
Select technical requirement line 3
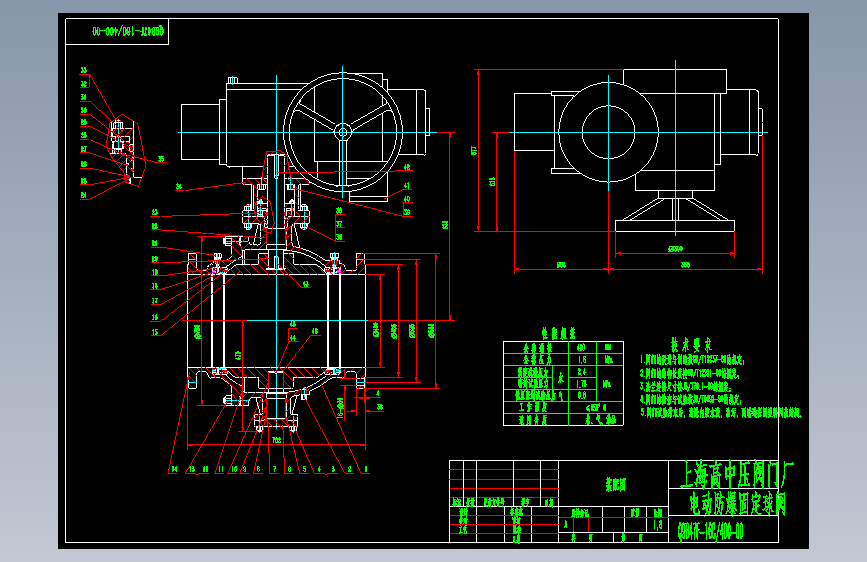686,387
